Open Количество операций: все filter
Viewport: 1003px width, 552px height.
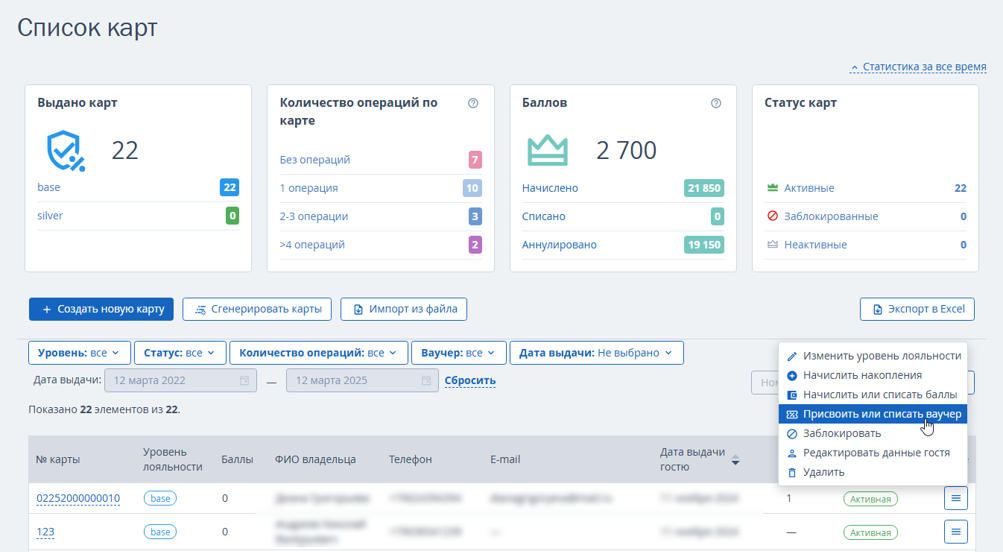point(319,353)
